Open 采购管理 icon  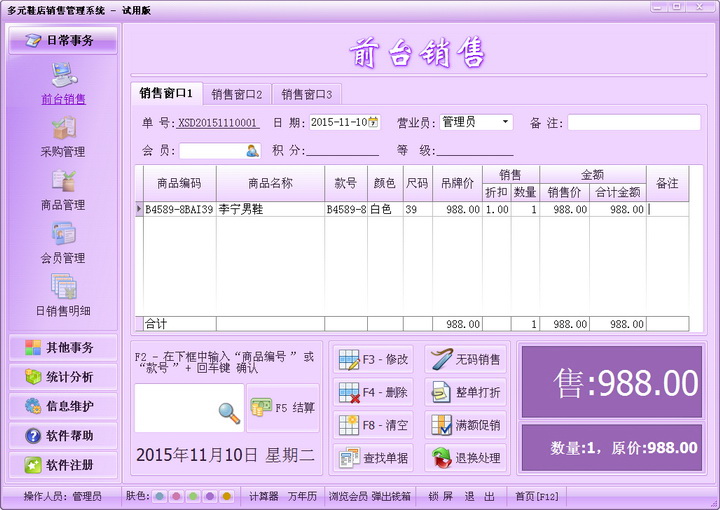coord(64,127)
